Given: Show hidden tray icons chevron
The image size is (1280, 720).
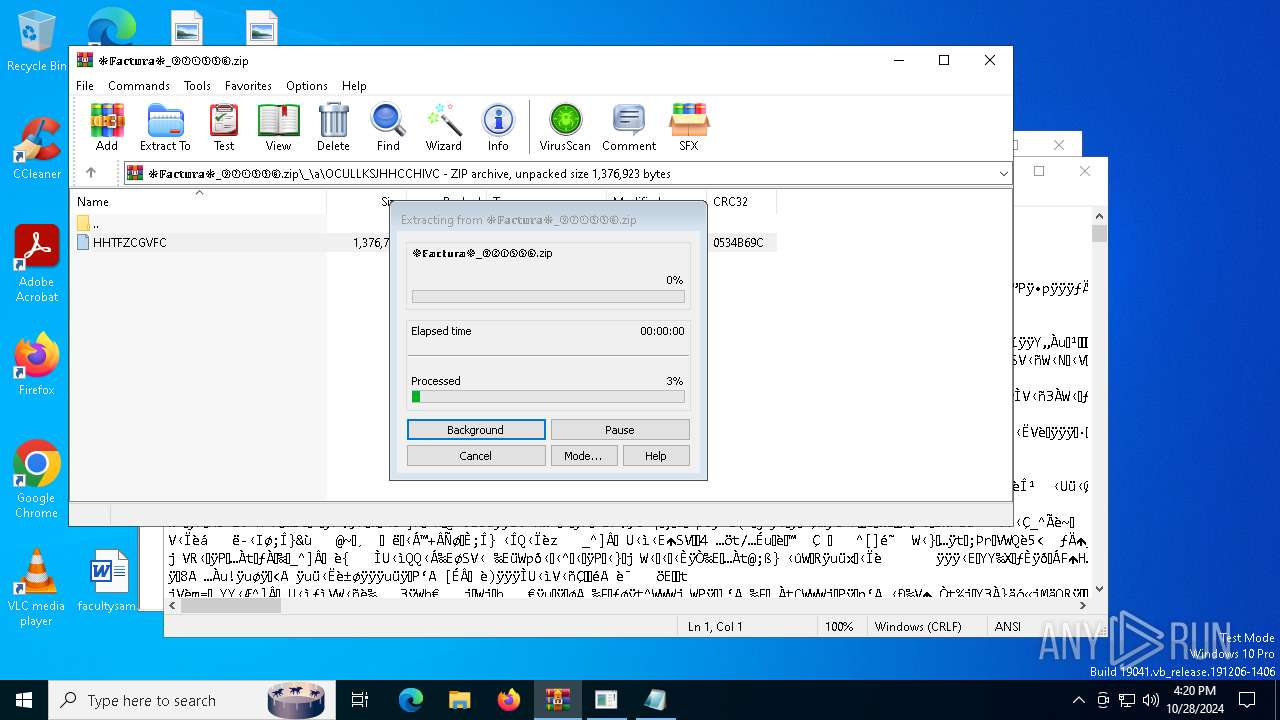Looking at the screenshot, I should pos(1078,700).
